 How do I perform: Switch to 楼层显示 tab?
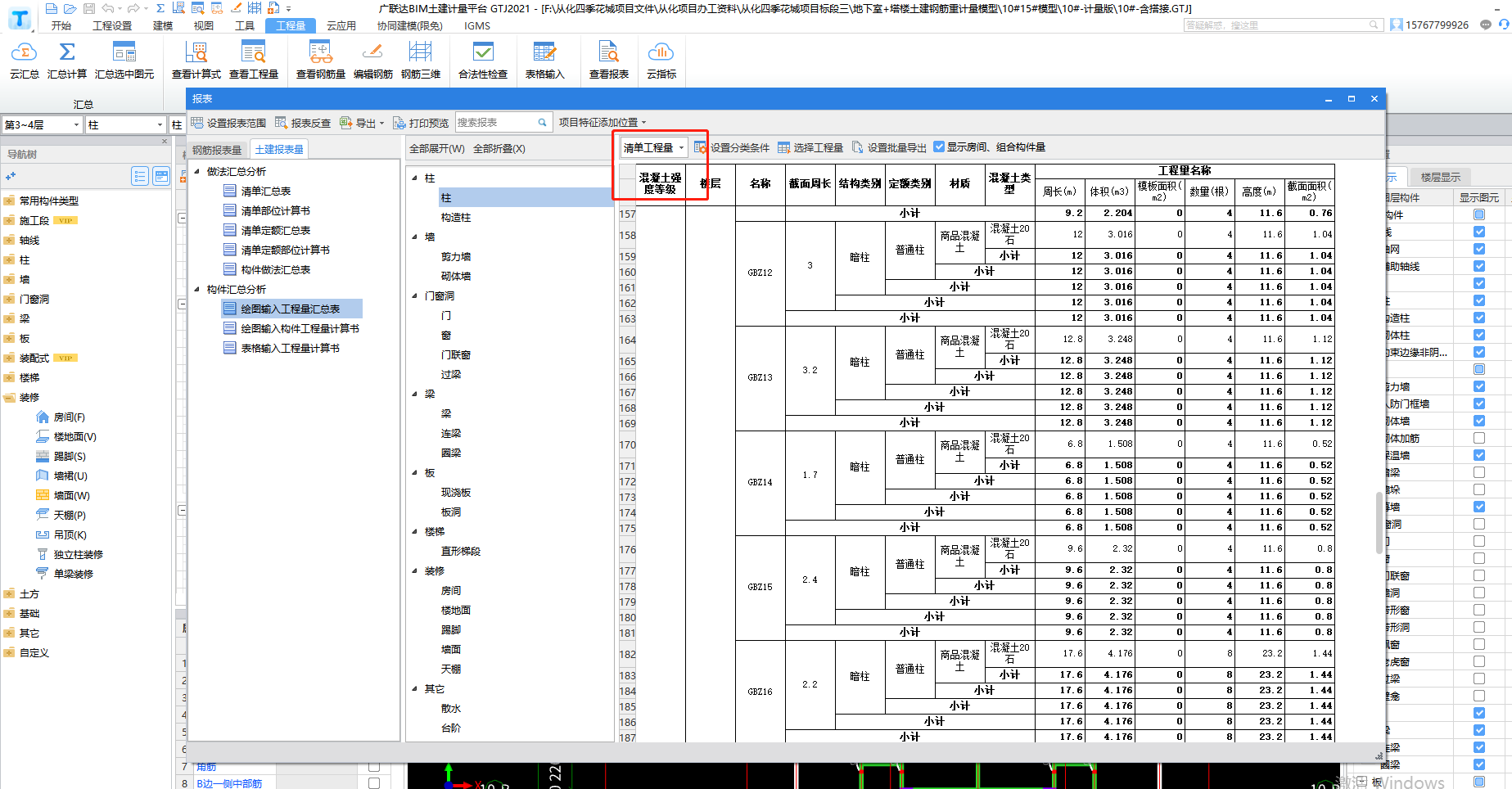point(1441,177)
